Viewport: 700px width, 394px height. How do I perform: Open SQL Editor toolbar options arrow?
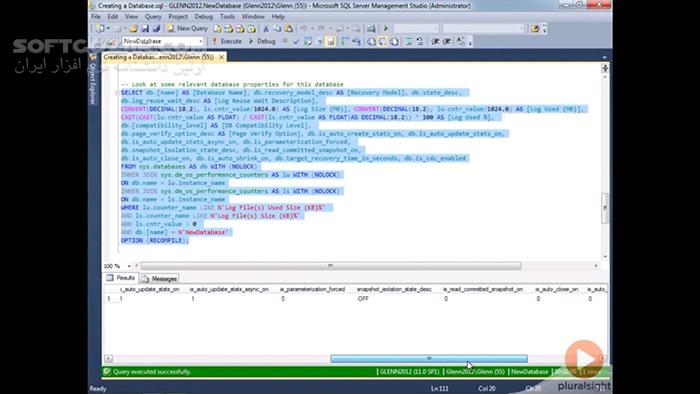[470, 43]
